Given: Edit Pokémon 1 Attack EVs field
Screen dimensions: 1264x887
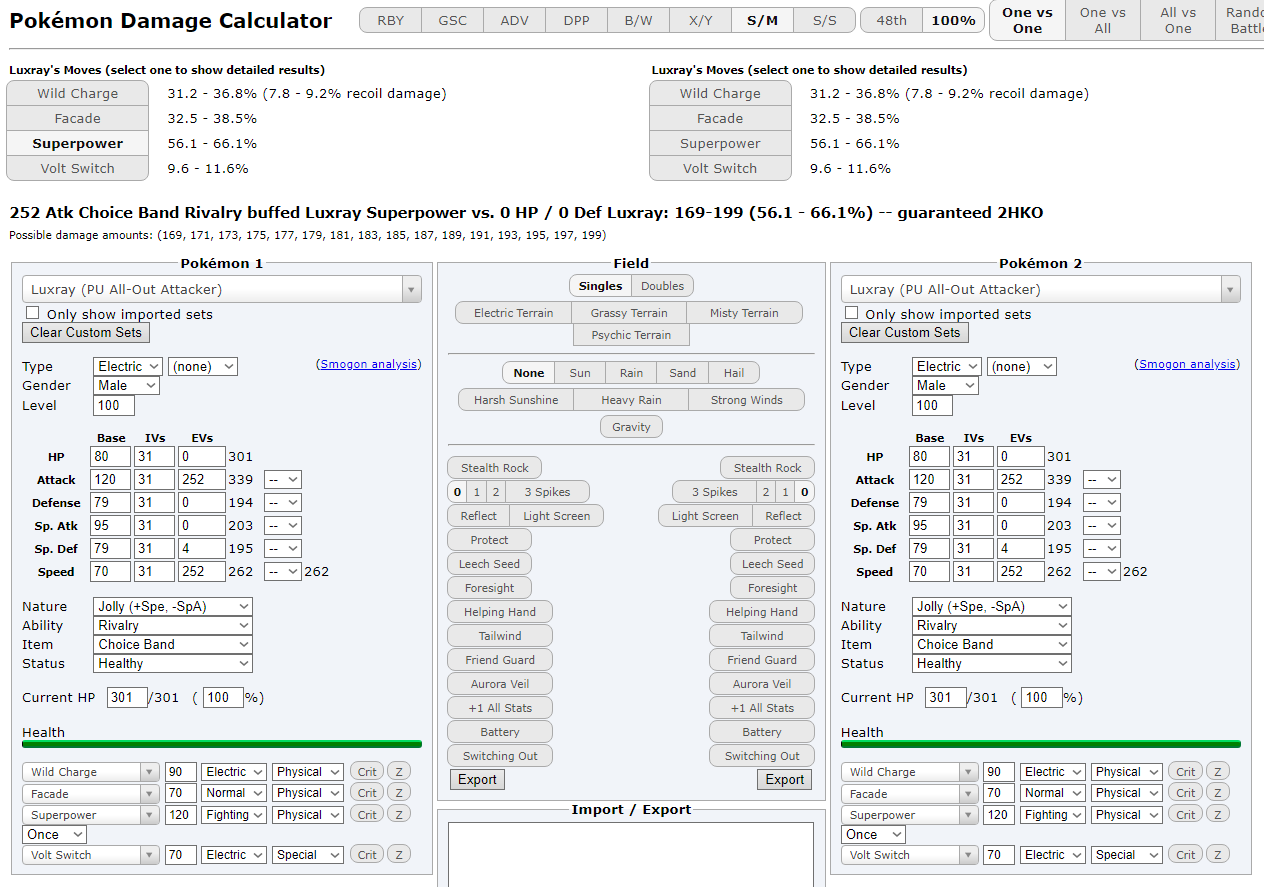Looking at the screenshot, I should click(202, 480).
